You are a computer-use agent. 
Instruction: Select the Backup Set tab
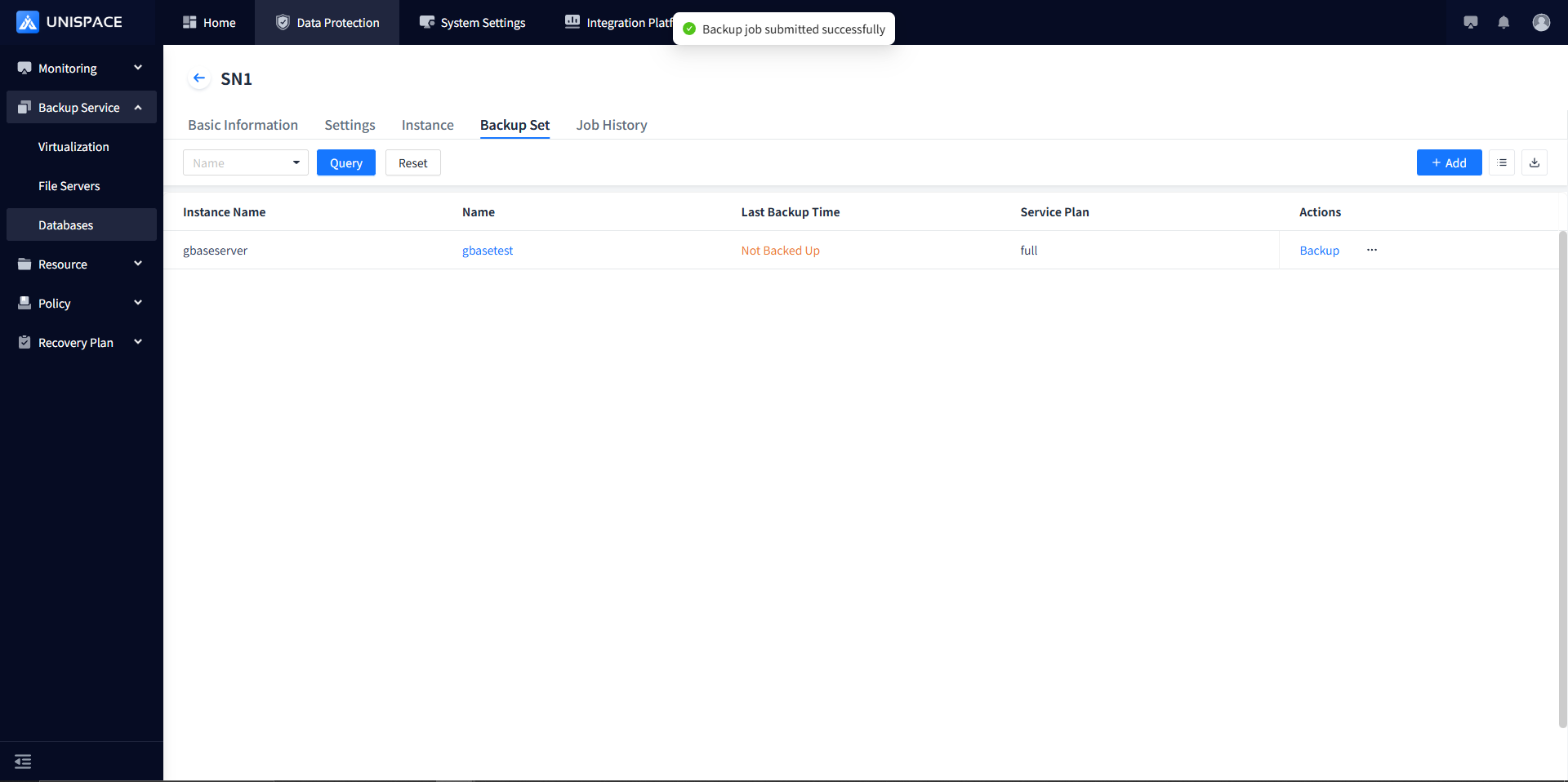(x=514, y=125)
